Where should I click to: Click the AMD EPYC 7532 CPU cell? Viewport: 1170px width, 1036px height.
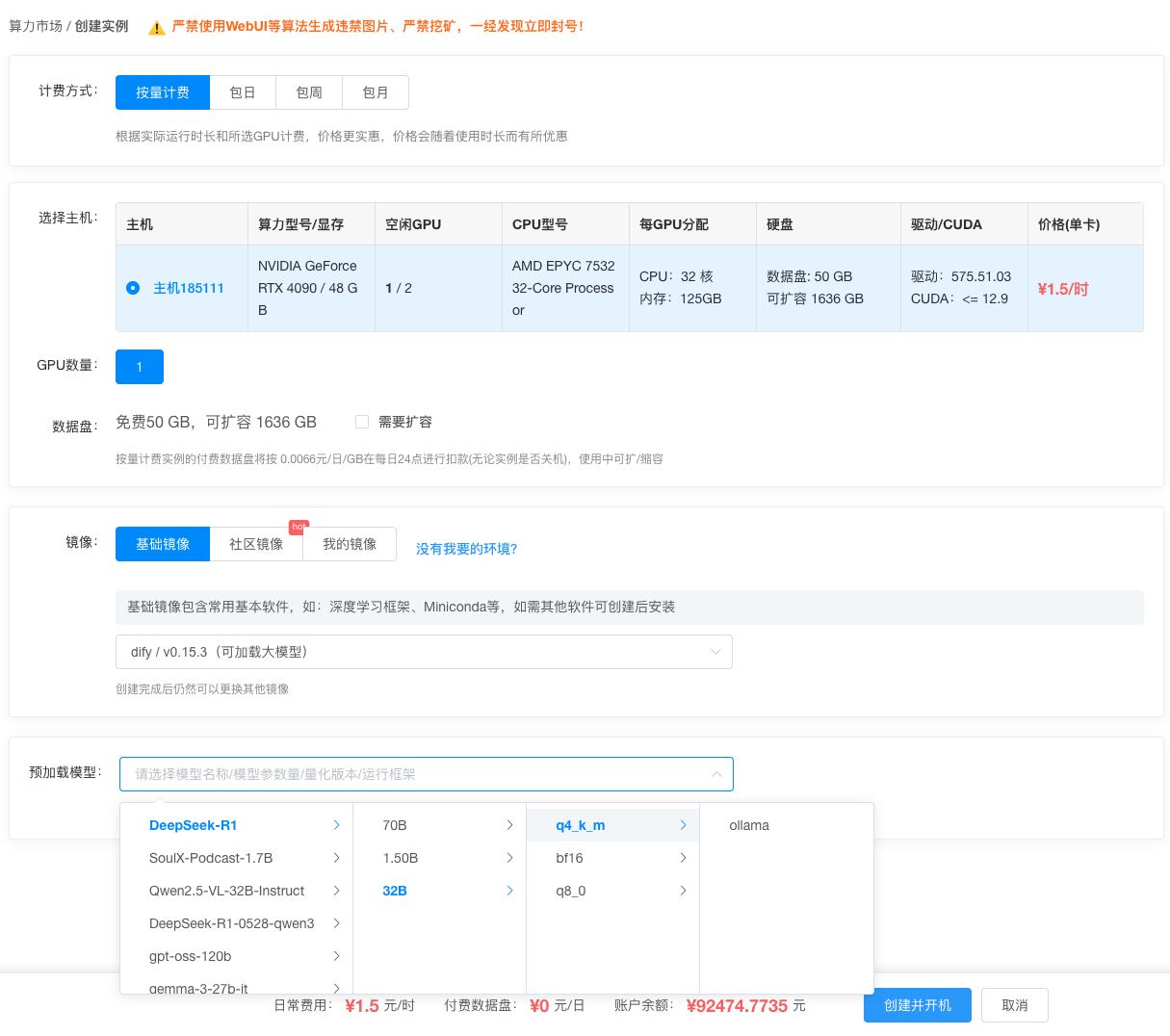tap(565, 288)
